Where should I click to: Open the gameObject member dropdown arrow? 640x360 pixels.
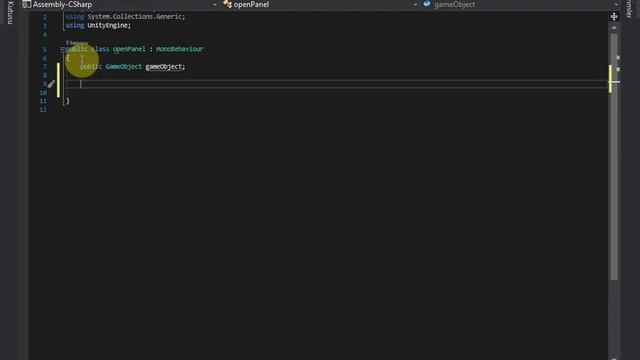pyautogui.click(x=616, y=4)
